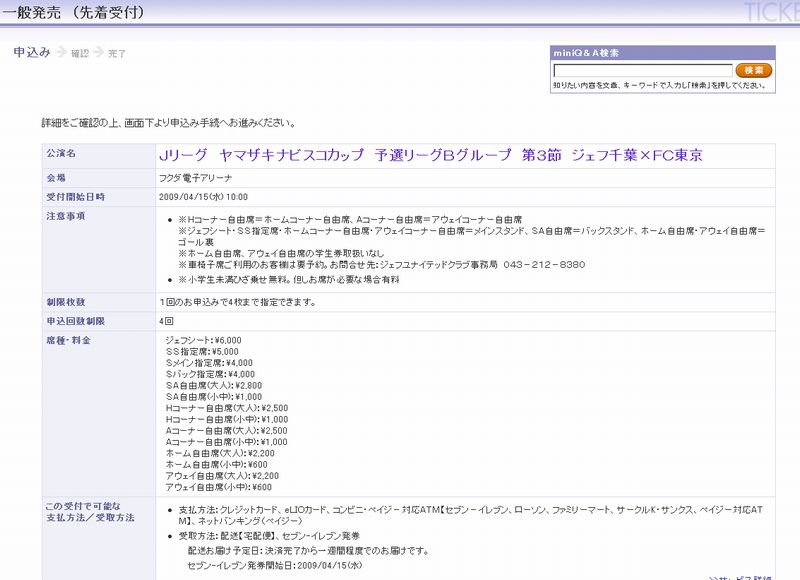Image resolution: width=800 pixels, height=580 pixels.
Task: Click the search hint text under the miniQ&A field
Action: 660,86
